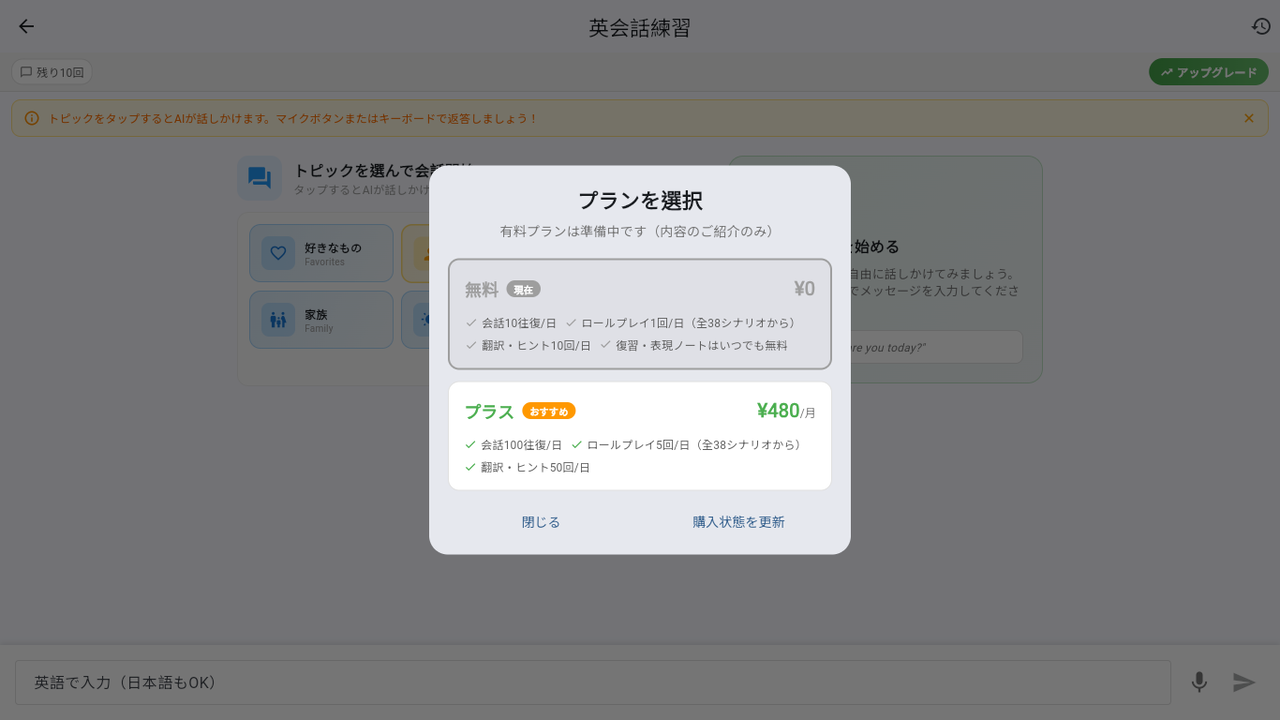Click 閉じる to close the dialog
The image size is (1280, 720).
pyautogui.click(x=541, y=522)
